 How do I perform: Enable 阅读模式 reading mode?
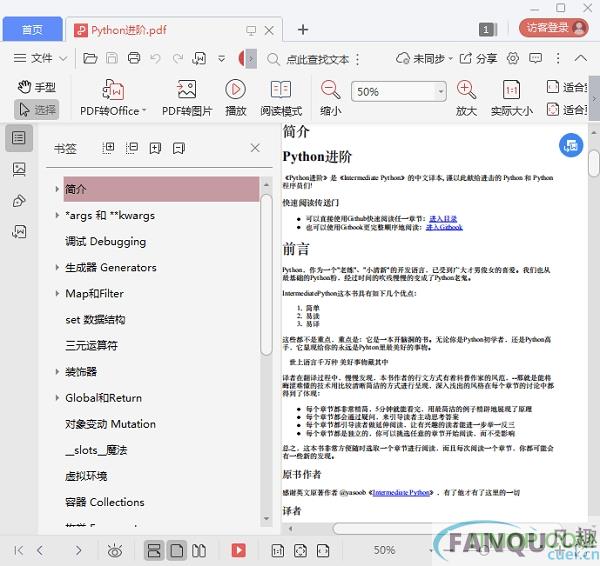[x=281, y=98]
